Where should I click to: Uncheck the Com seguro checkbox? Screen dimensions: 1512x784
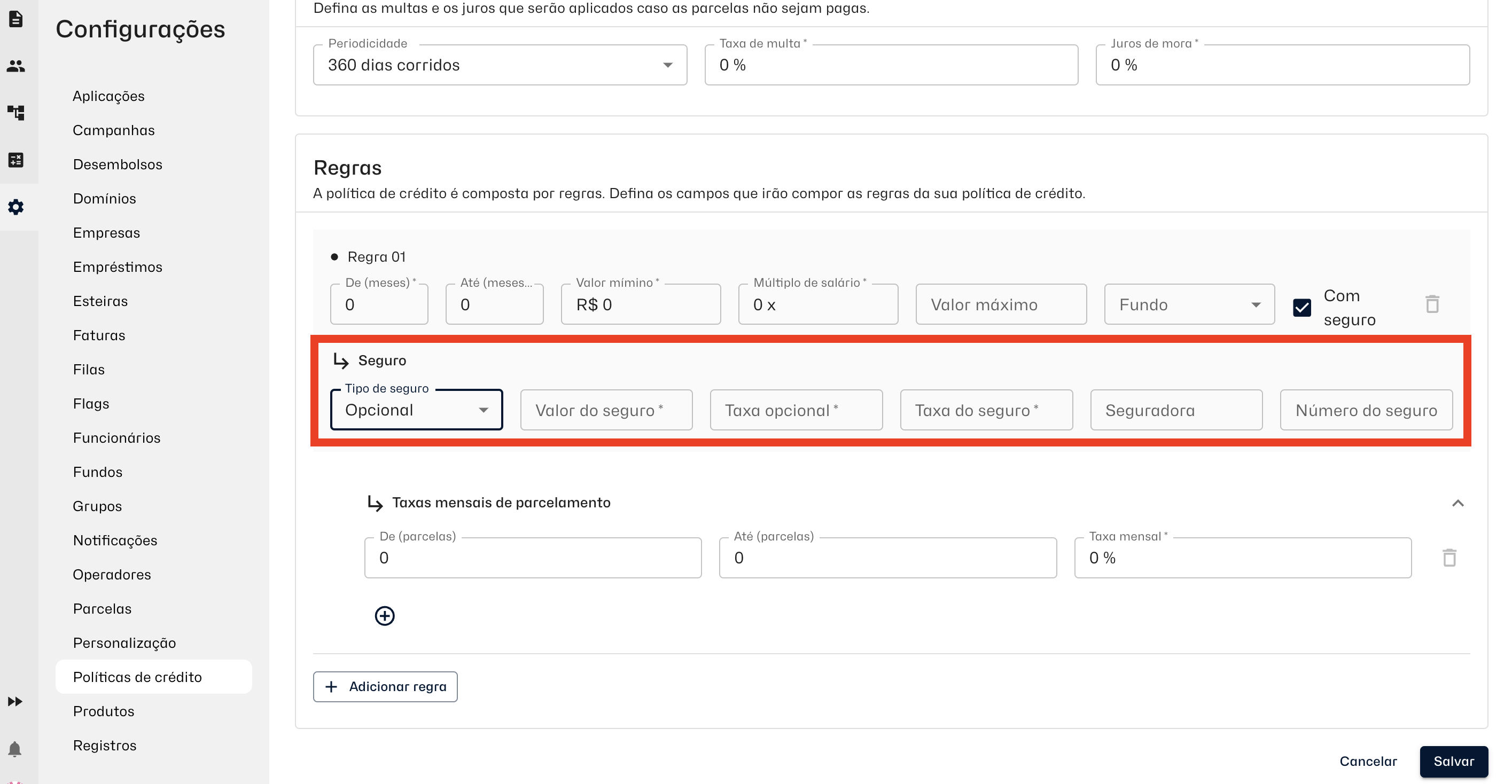(x=1302, y=308)
